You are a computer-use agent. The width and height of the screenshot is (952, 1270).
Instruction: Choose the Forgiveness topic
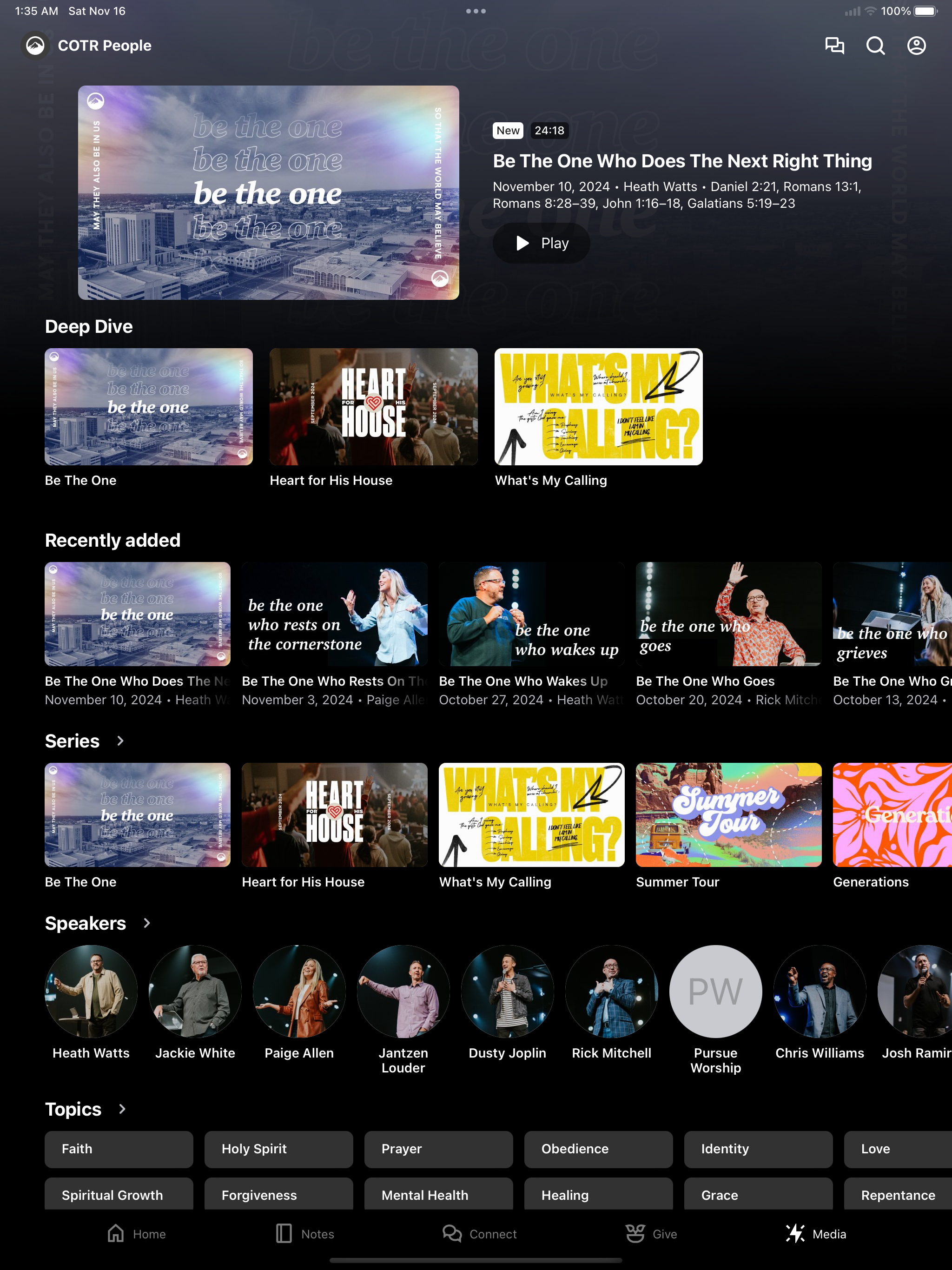tap(278, 1194)
